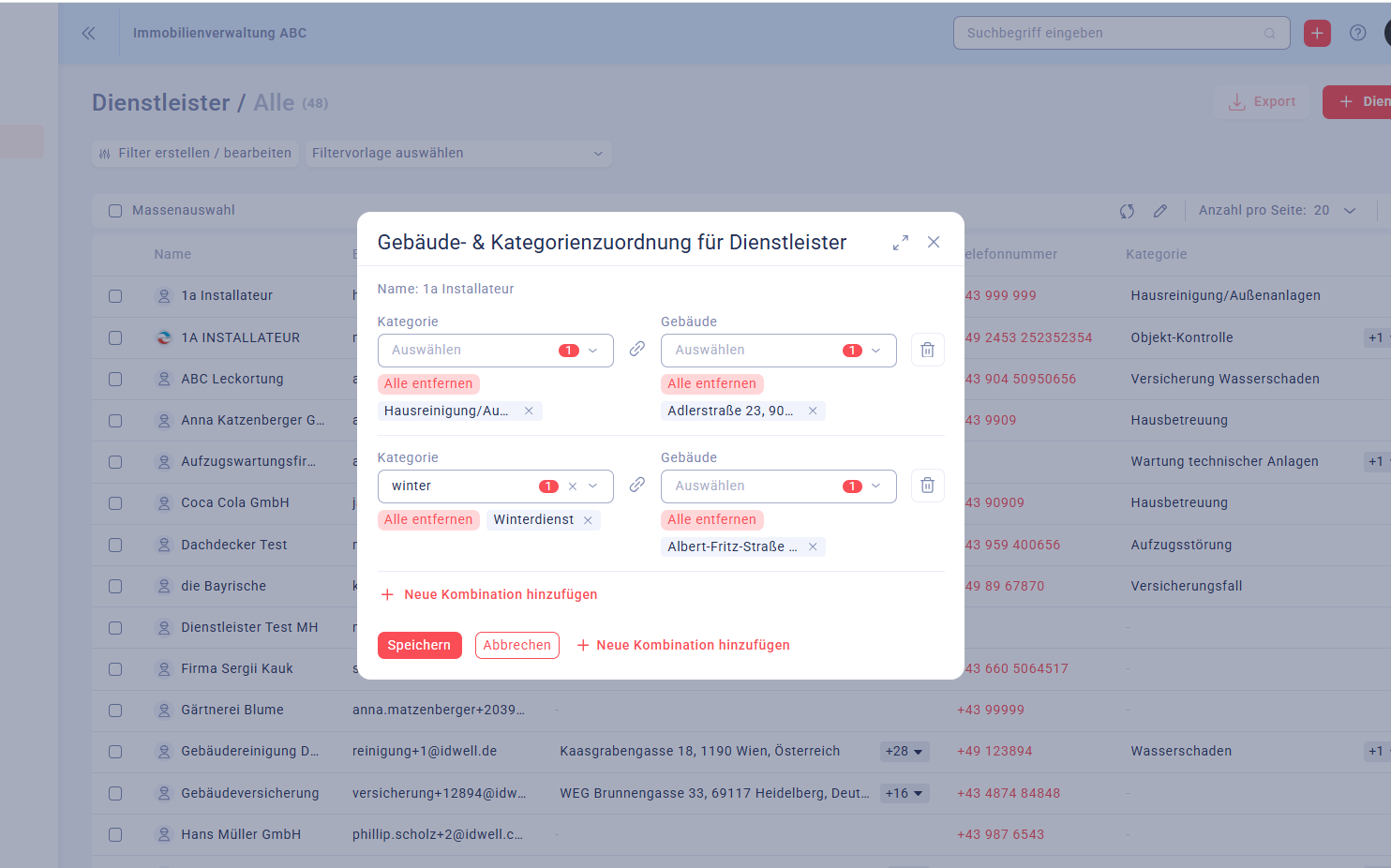Remove the Winterdienst category tag
This screenshot has height=868, width=1391.
tap(588, 520)
